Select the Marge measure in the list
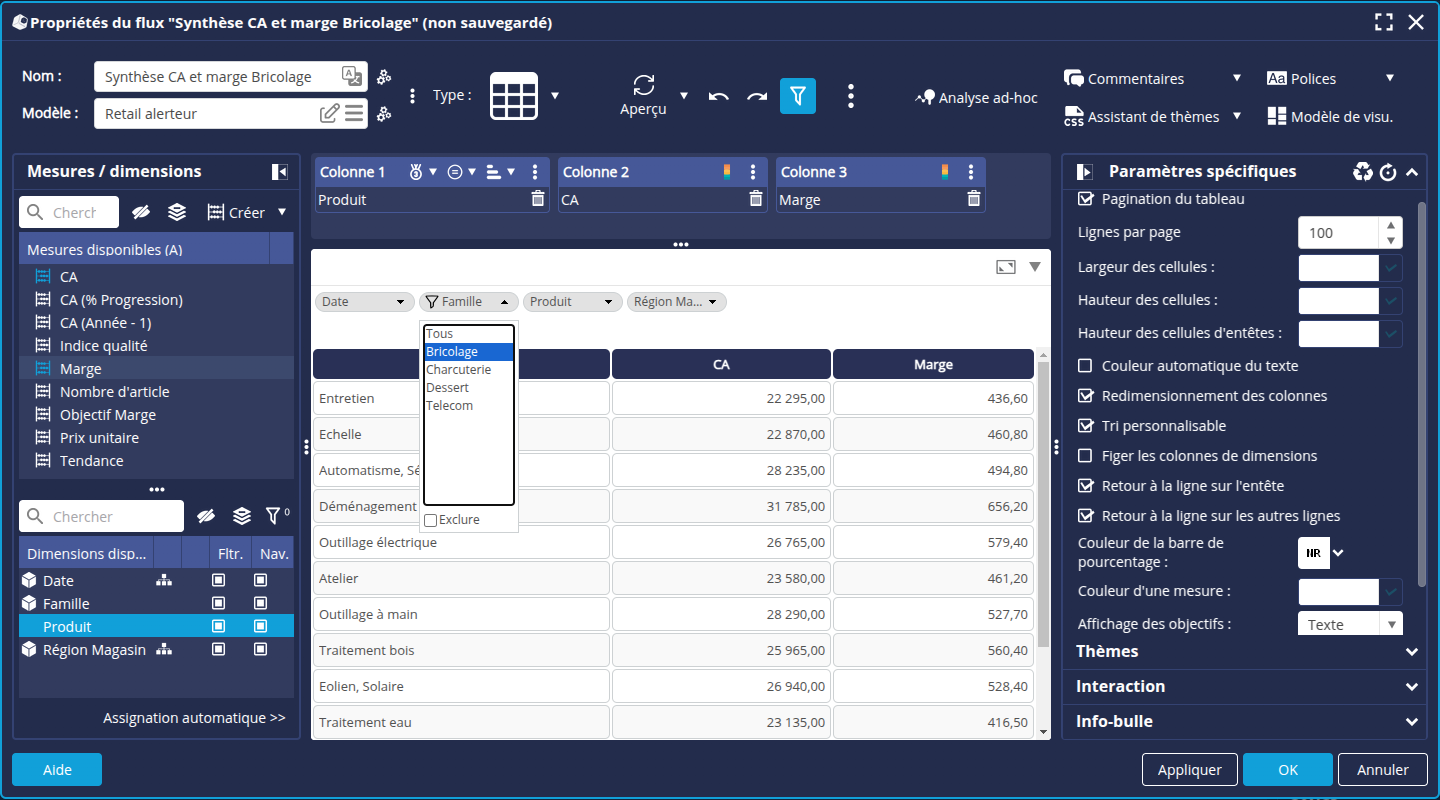This screenshot has width=1440, height=800. [x=80, y=369]
